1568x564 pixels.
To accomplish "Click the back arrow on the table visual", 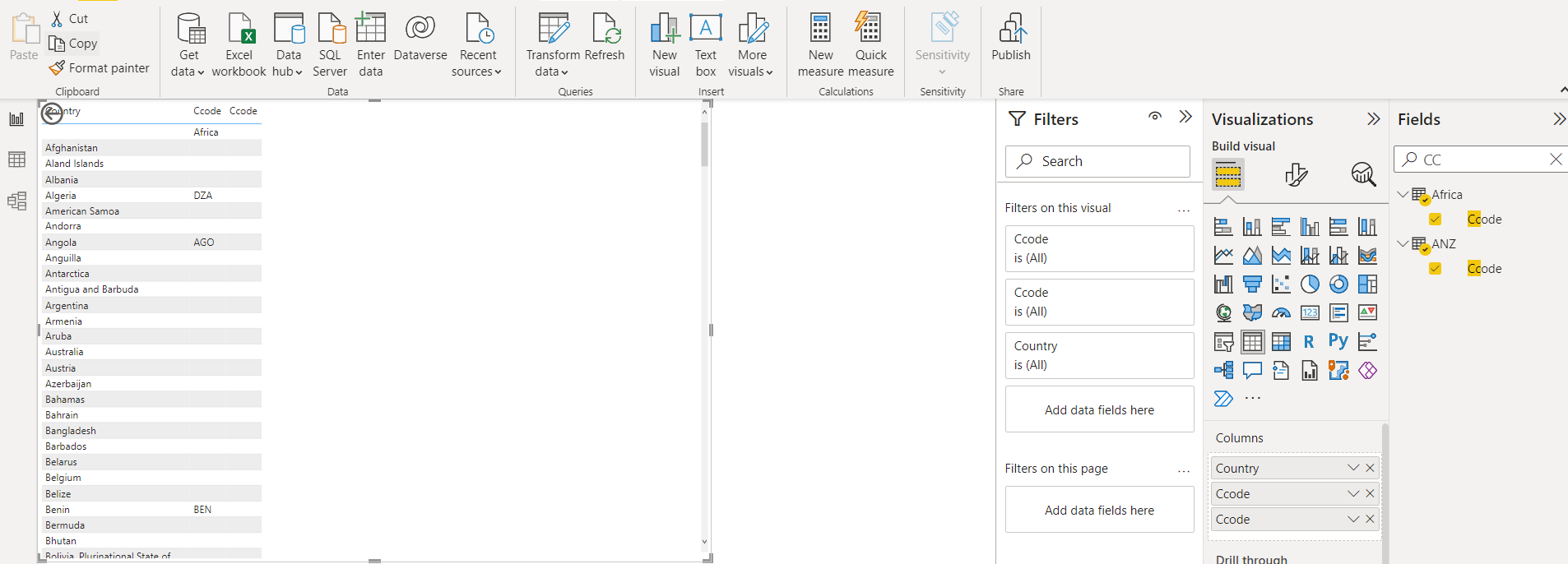I will [52, 113].
